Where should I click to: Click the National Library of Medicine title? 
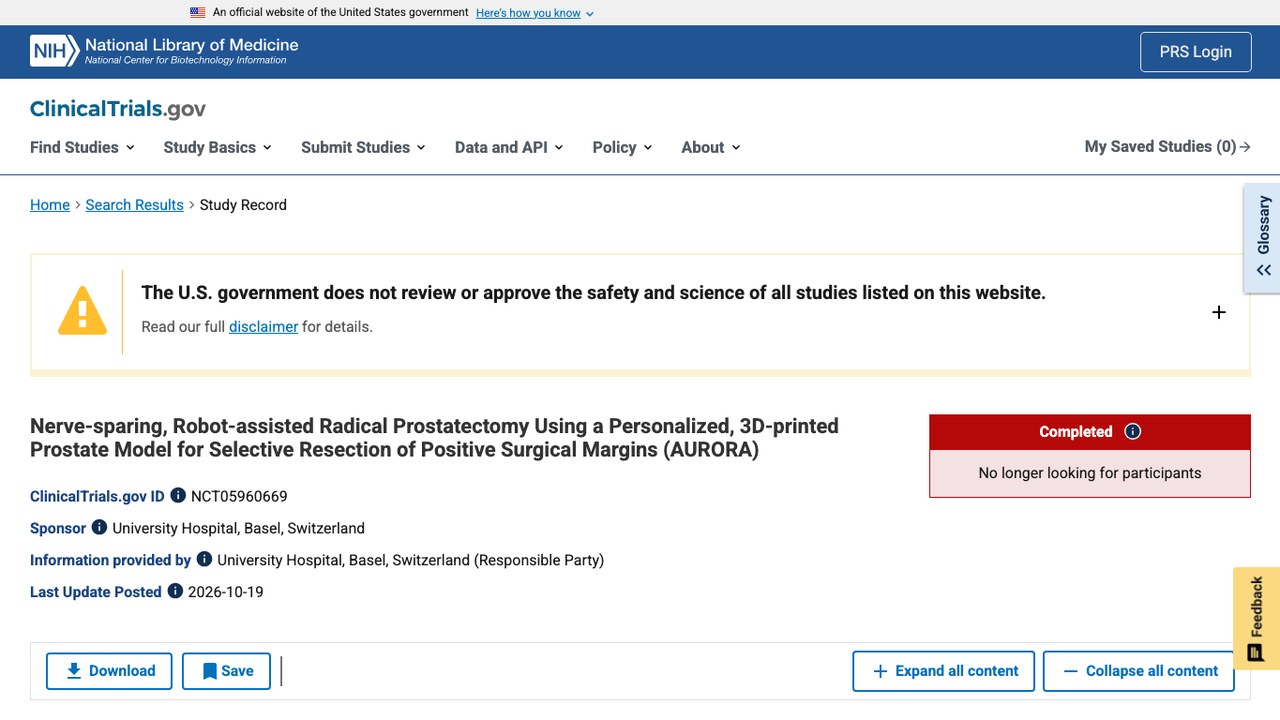192,45
